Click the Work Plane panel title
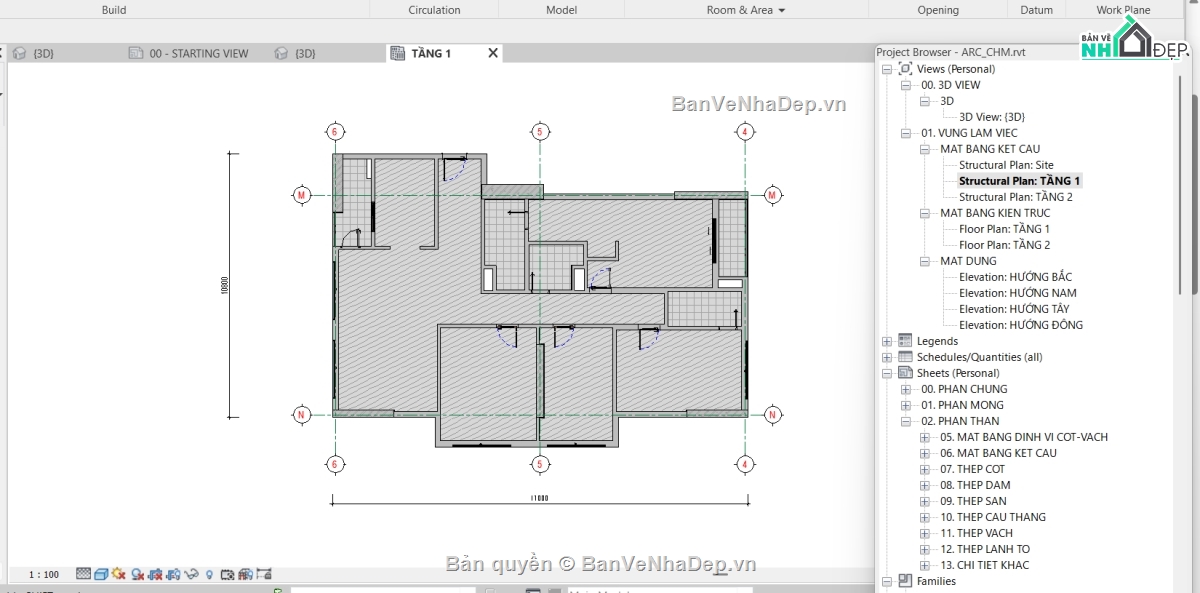 click(x=1123, y=10)
